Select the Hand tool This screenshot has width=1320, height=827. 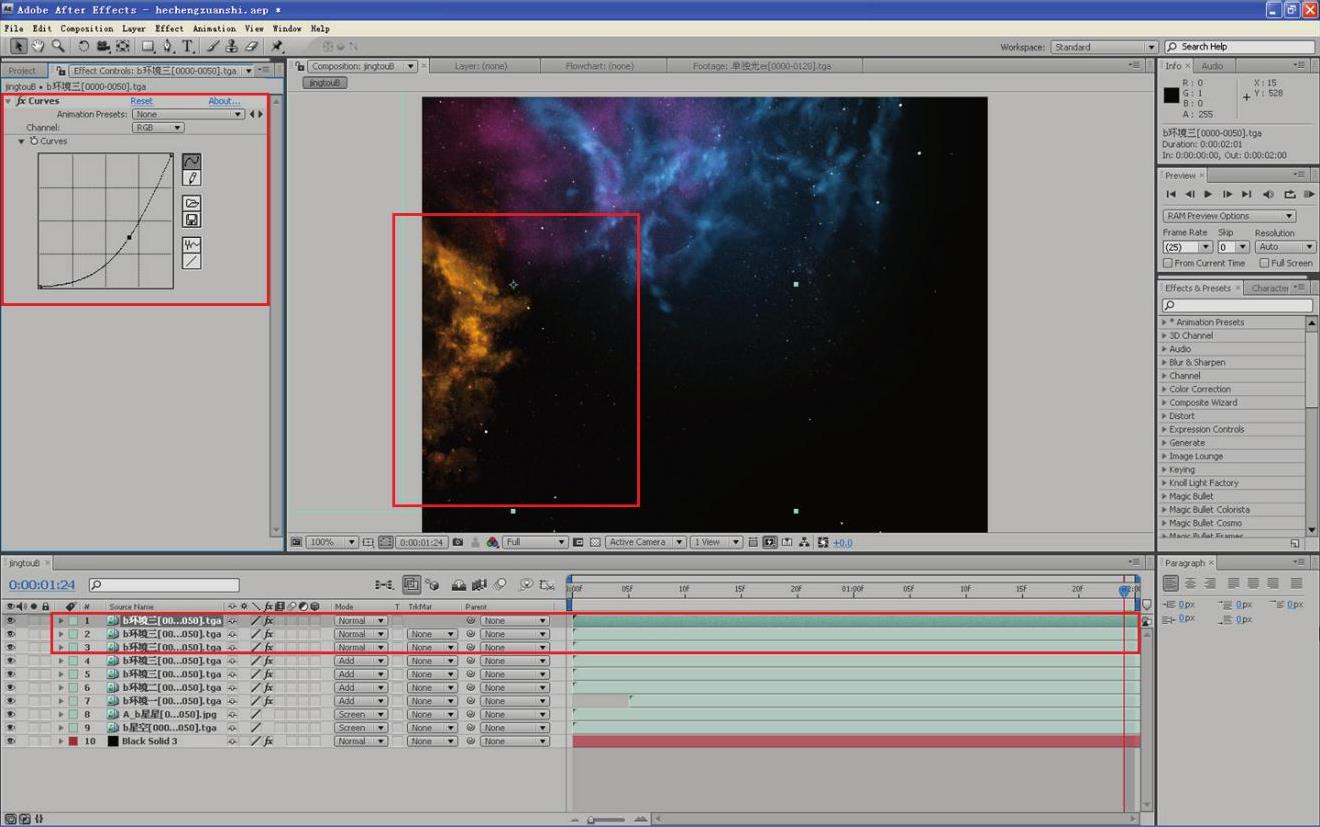[x=38, y=46]
